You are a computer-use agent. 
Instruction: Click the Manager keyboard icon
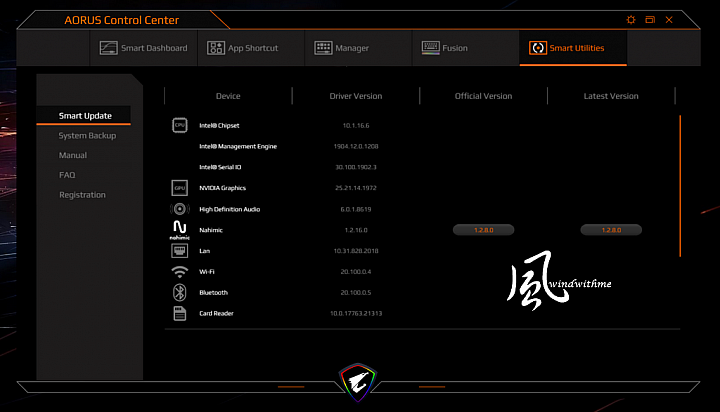(x=323, y=48)
